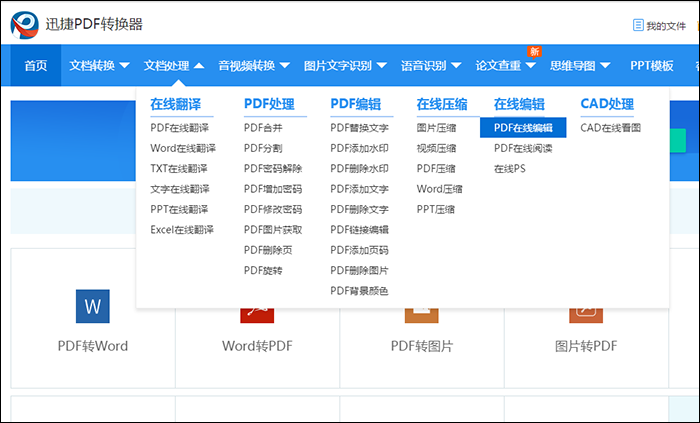This screenshot has height=423, width=700.
Task: Click the 在线压缩 column heading
Action: tap(442, 104)
